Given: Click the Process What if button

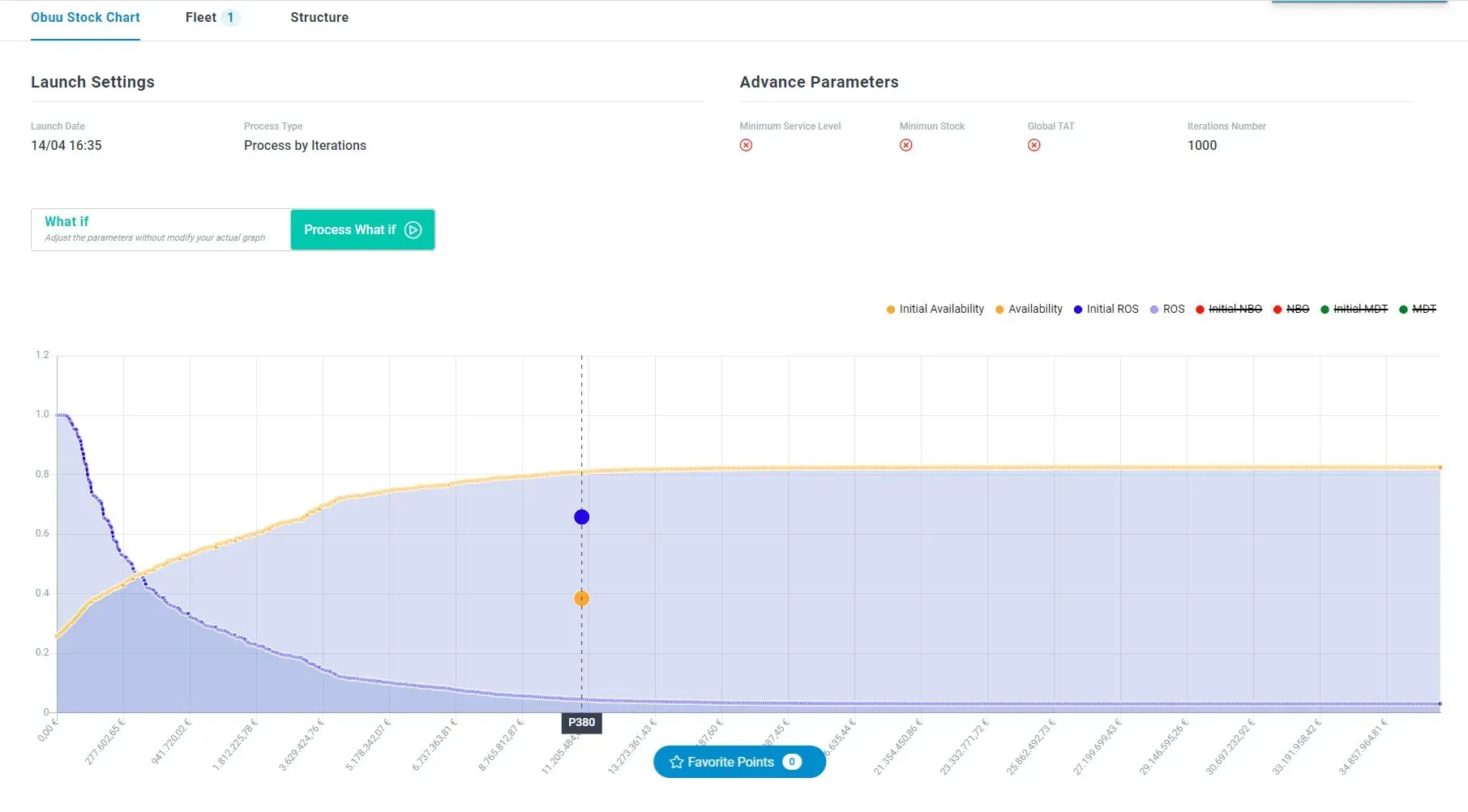Looking at the screenshot, I should [x=362, y=229].
